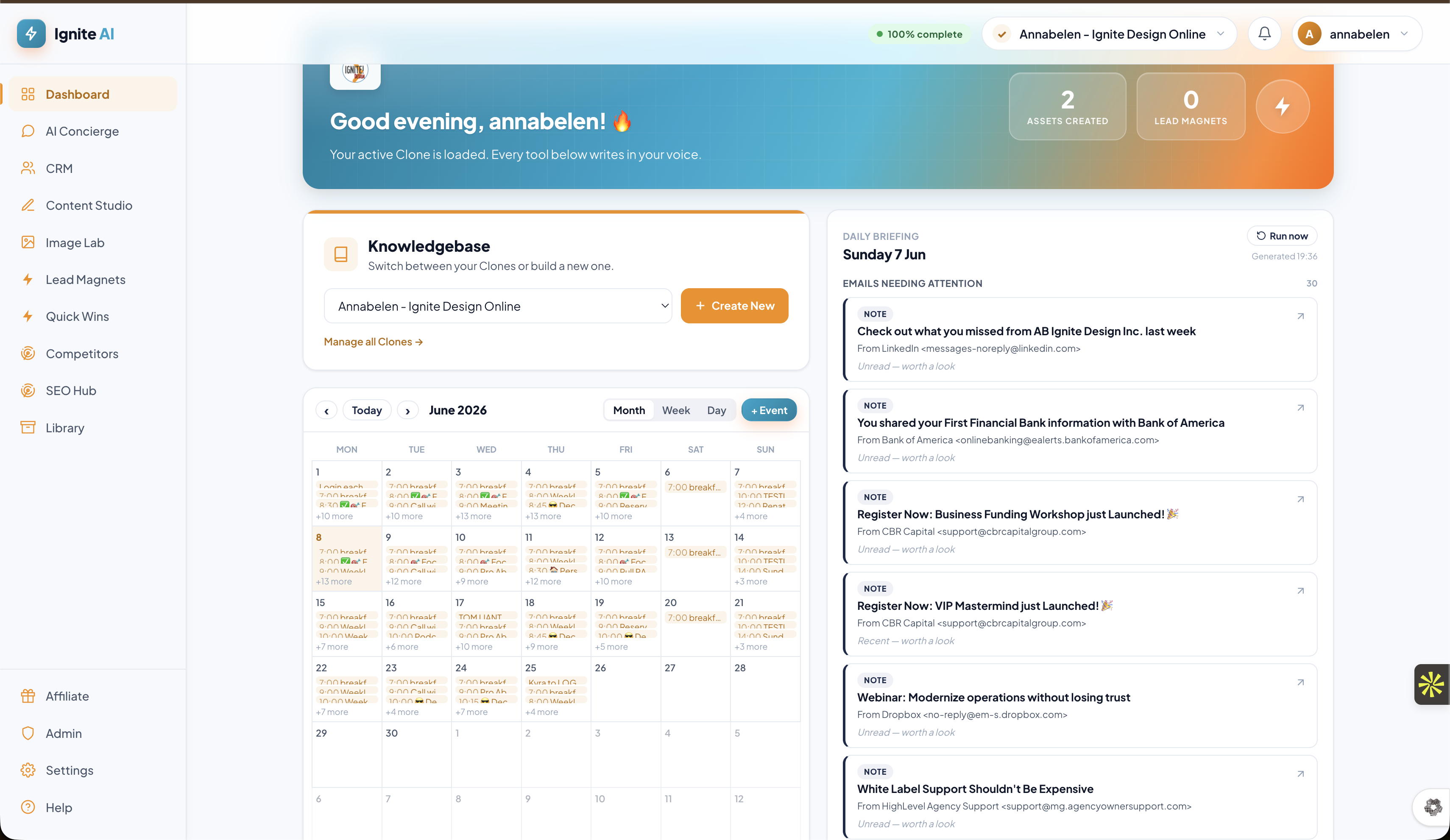Open Content Studio pencil icon
1450x840 pixels.
pyautogui.click(x=28, y=206)
